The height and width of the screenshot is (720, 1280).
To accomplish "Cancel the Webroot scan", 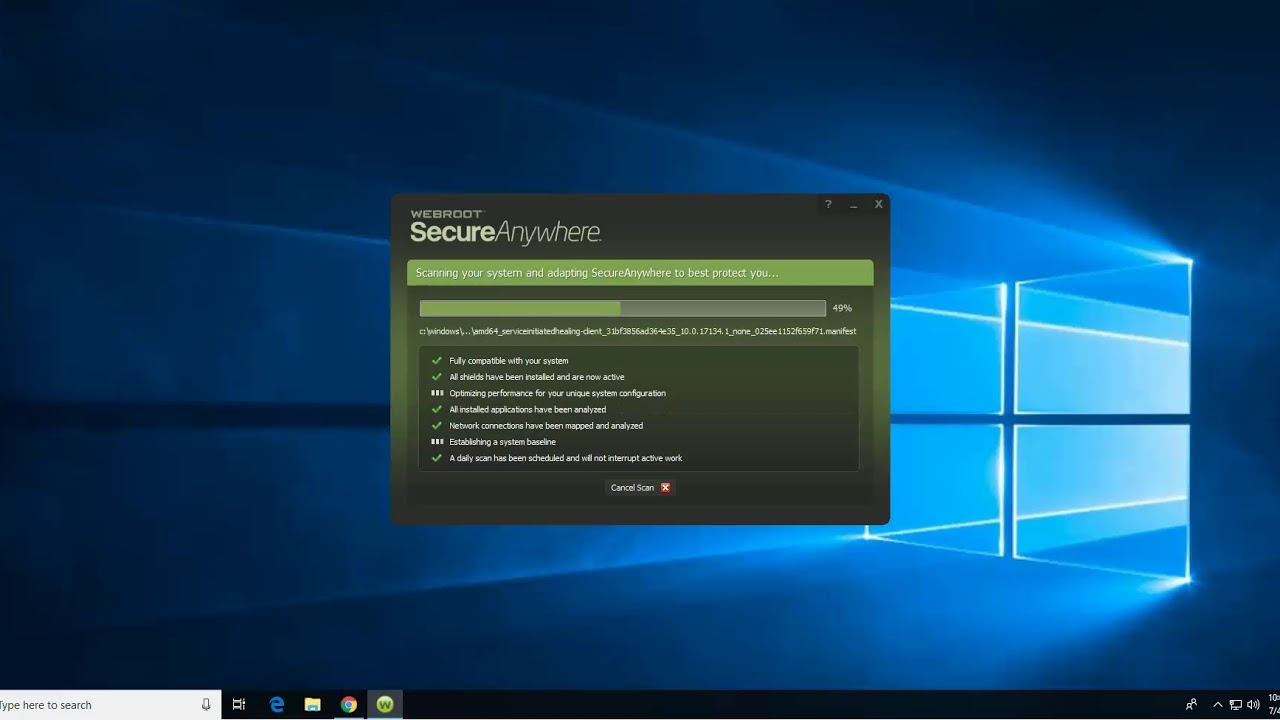I will [x=640, y=488].
